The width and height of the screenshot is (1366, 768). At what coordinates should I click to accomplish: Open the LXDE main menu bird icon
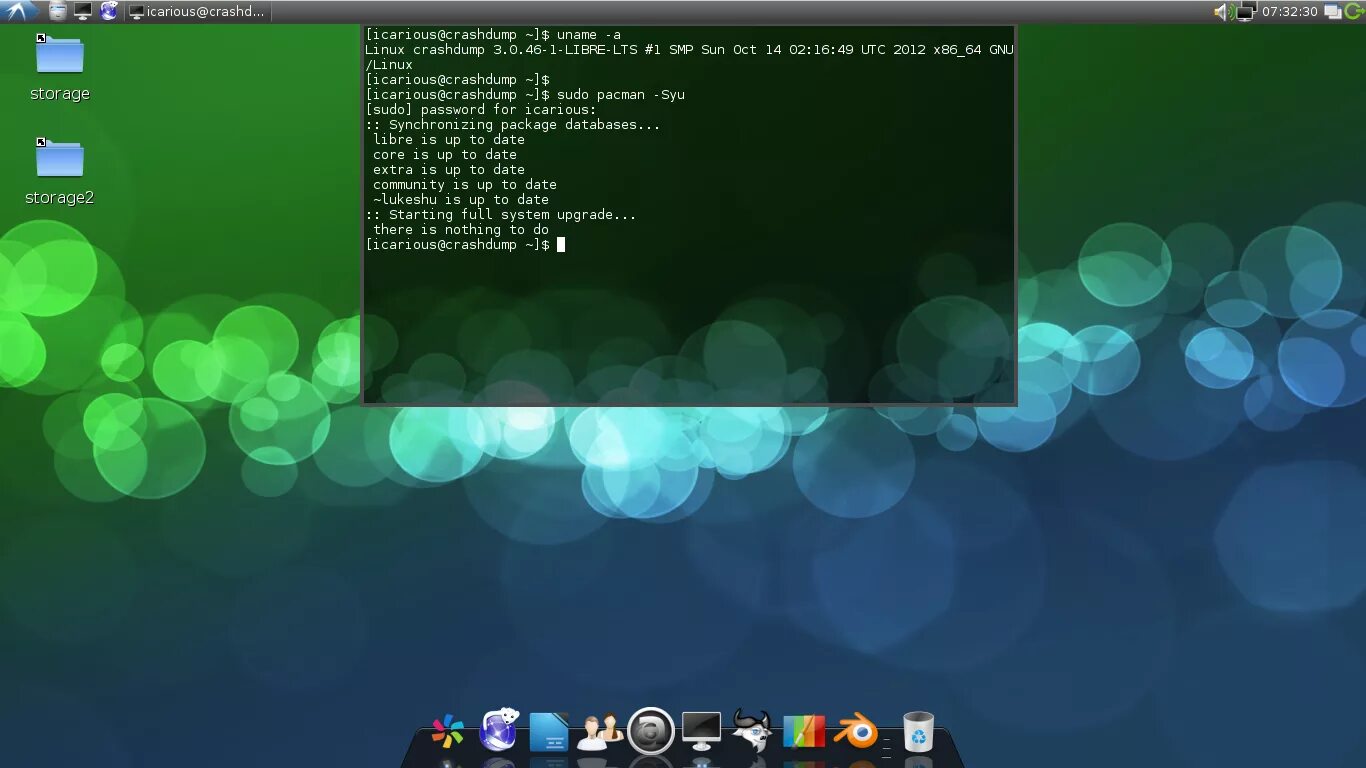(20, 11)
